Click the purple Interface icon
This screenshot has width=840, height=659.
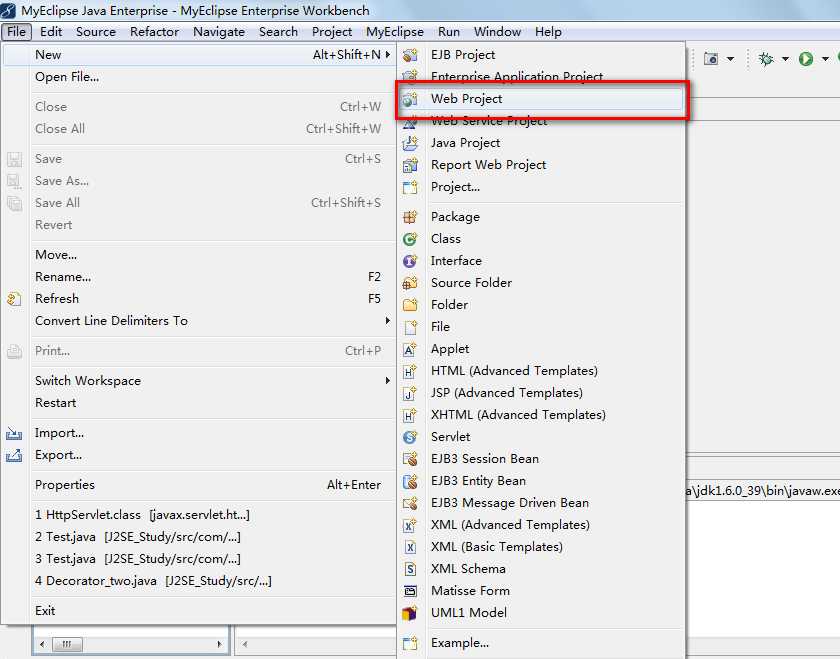(410, 261)
